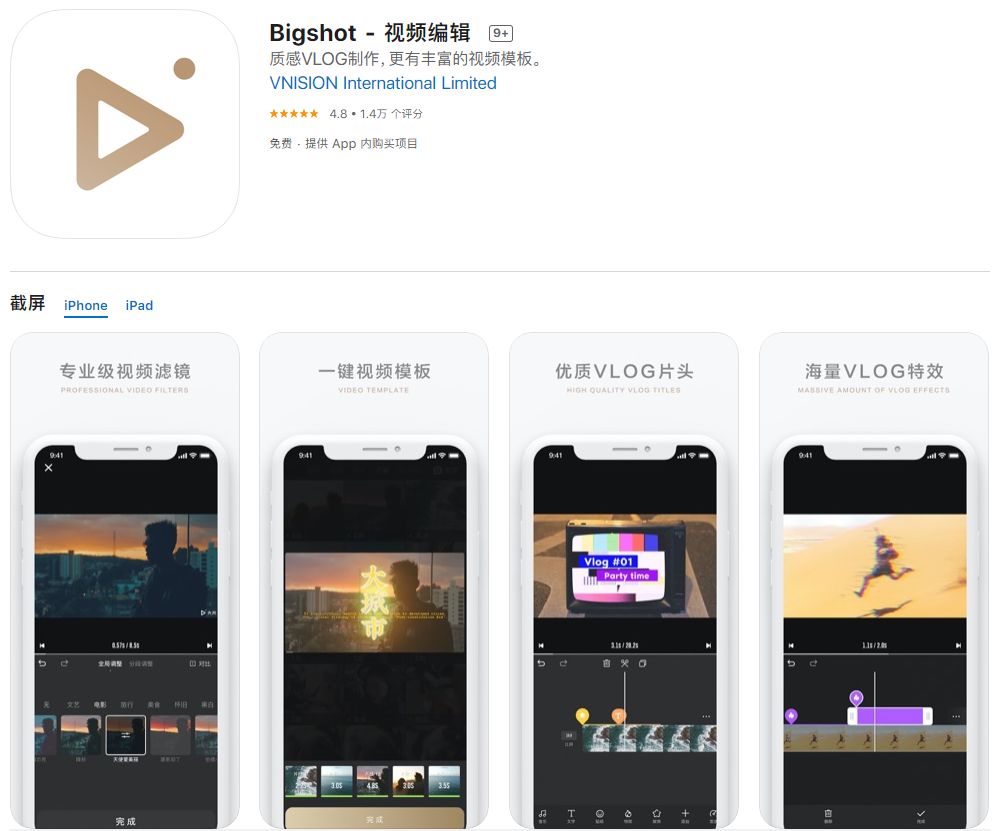Viewport: 1001px width, 831px height.
Task: Select the 4.8S template thumbnail
Action: (x=372, y=781)
